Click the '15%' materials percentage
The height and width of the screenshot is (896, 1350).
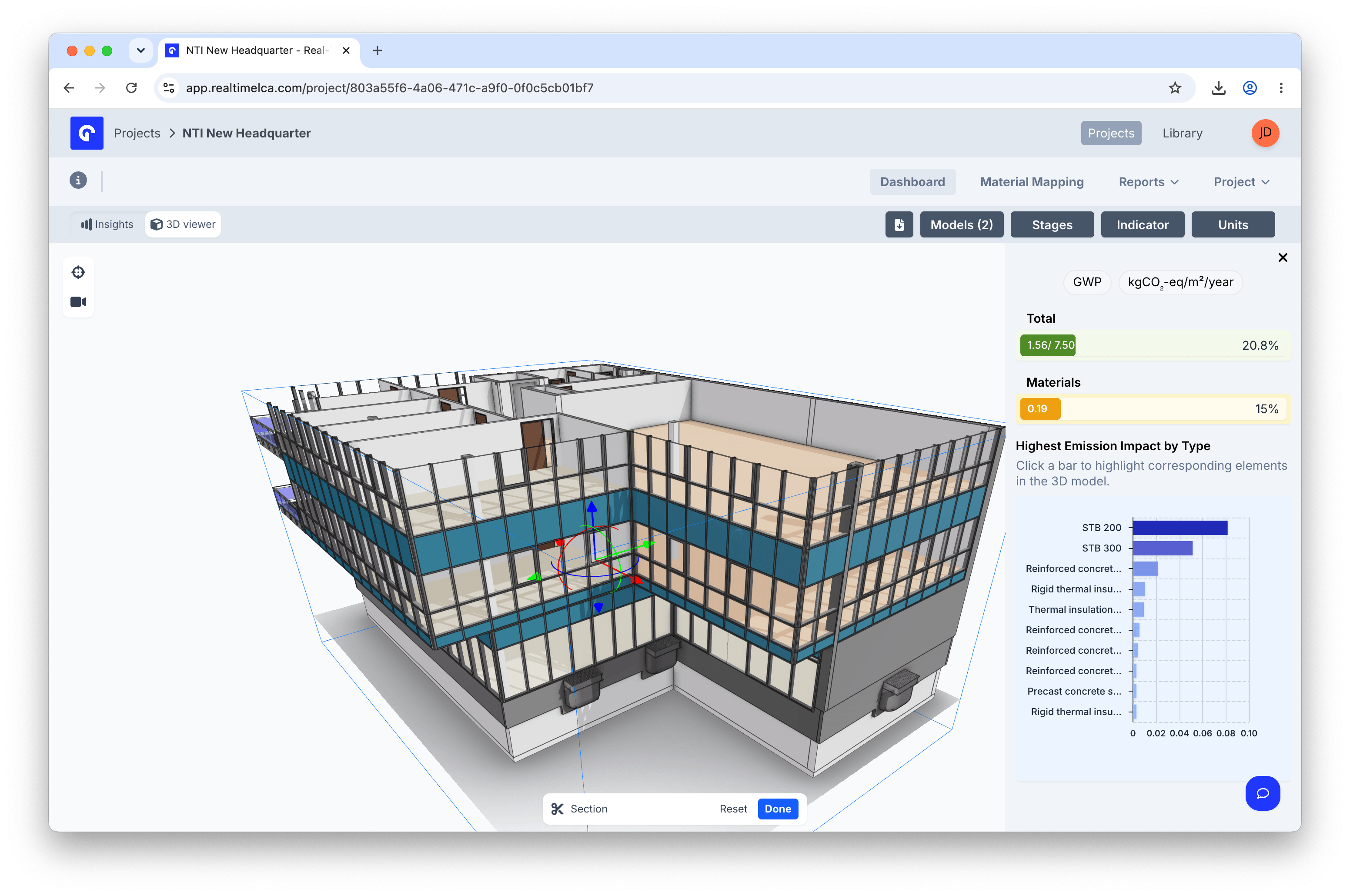pos(1266,408)
